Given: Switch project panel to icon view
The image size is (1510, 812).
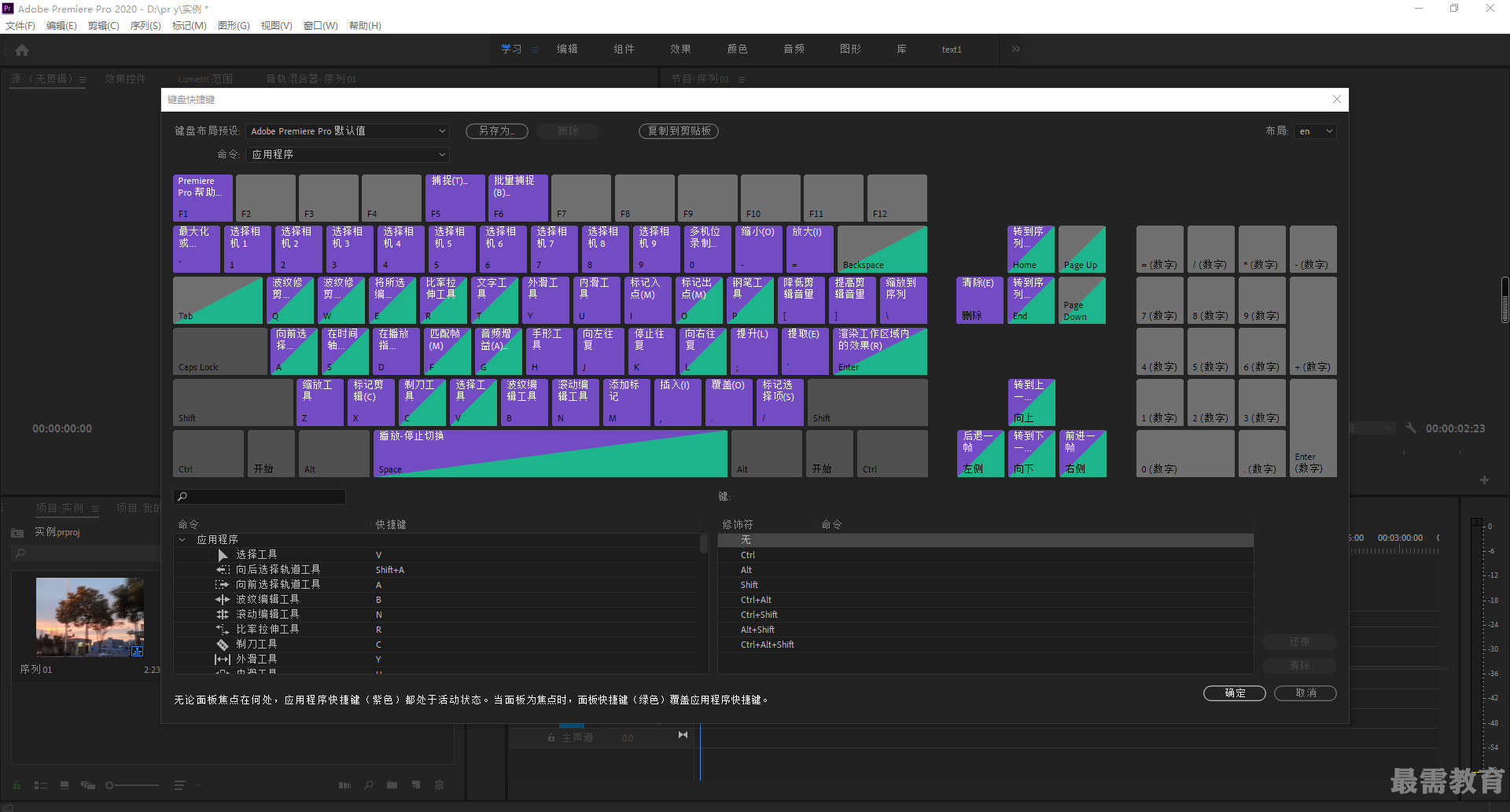Looking at the screenshot, I should [64, 785].
